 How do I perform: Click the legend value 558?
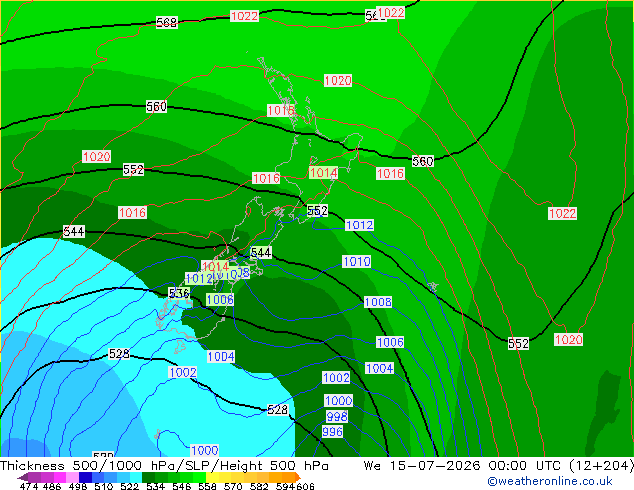coord(207,486)
